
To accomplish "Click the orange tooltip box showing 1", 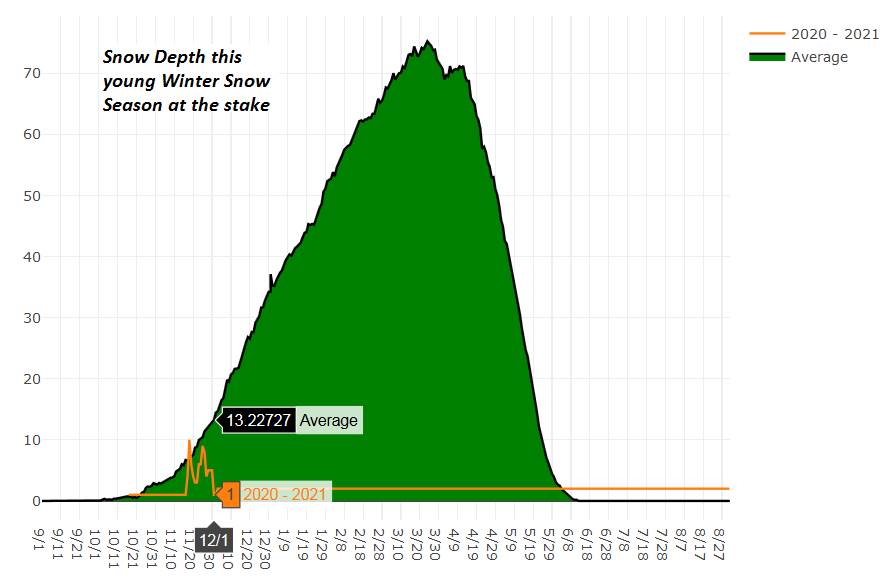I will click(230, 494).
